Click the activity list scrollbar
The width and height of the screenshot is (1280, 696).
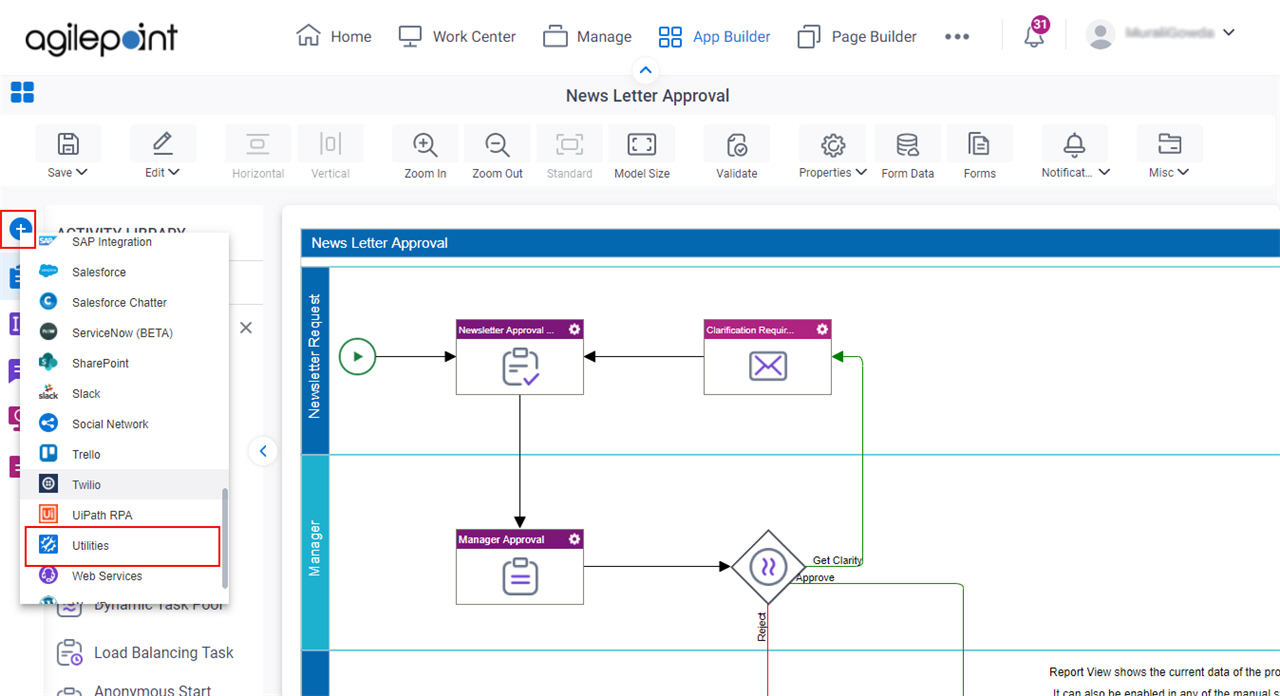point(225,537)
